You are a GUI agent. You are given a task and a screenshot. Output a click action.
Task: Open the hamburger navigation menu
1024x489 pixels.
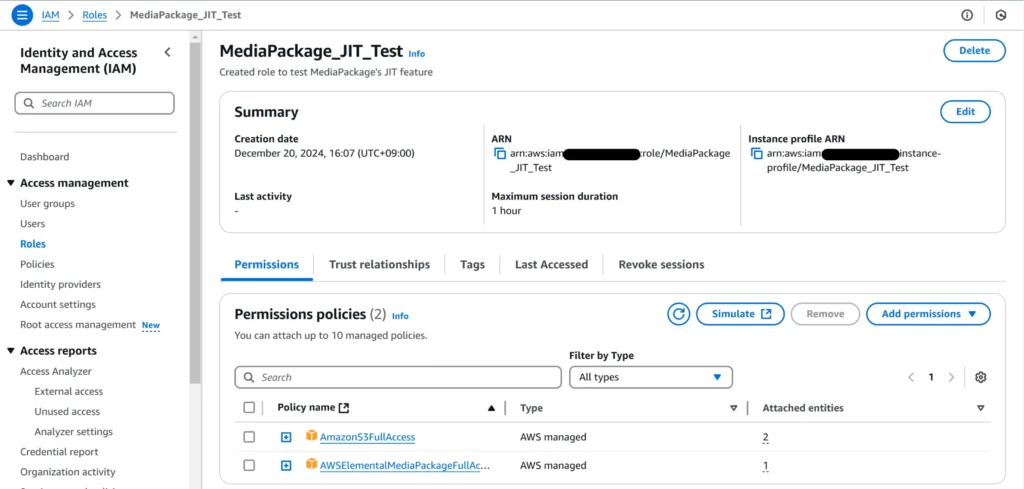(x=22, y=14)
